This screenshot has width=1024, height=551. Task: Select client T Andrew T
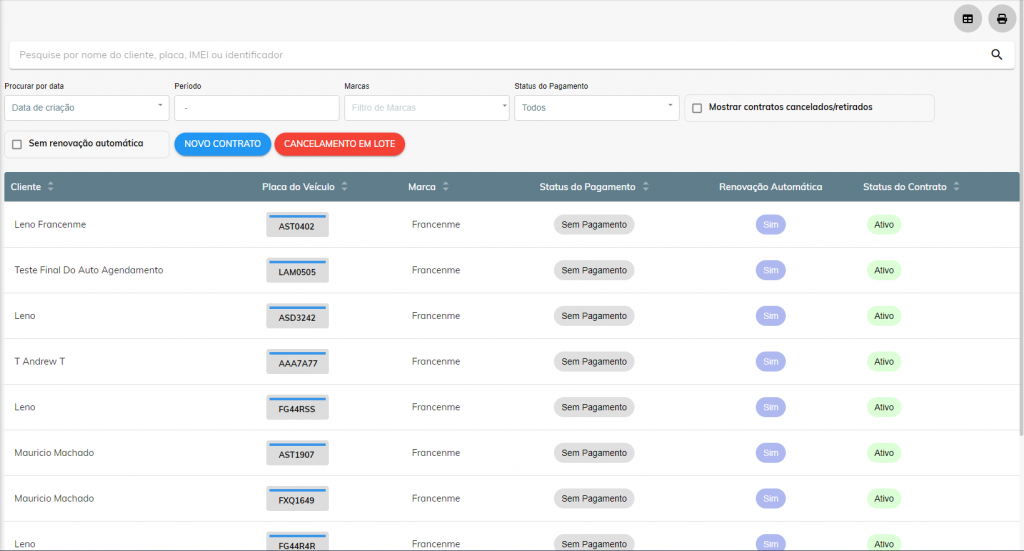coord(40,362)
